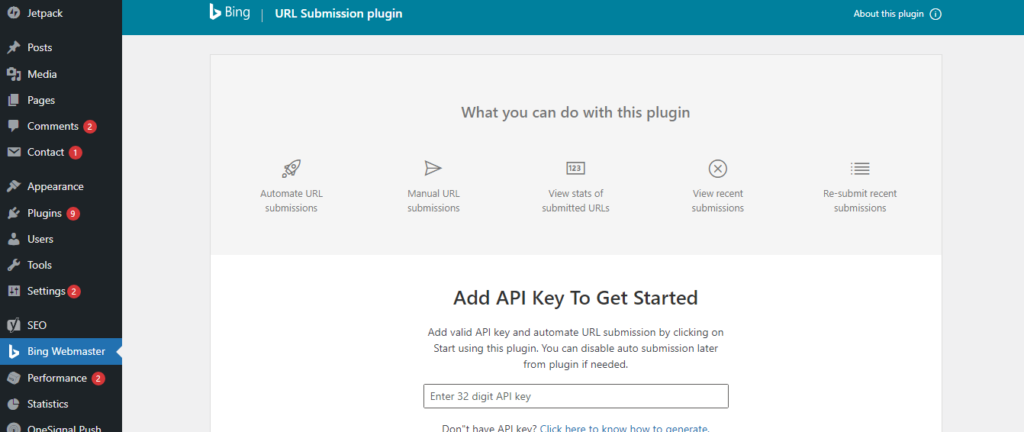Select the Appearance menu item
The height and width of the screenshot is (432, 1024).
55,186
